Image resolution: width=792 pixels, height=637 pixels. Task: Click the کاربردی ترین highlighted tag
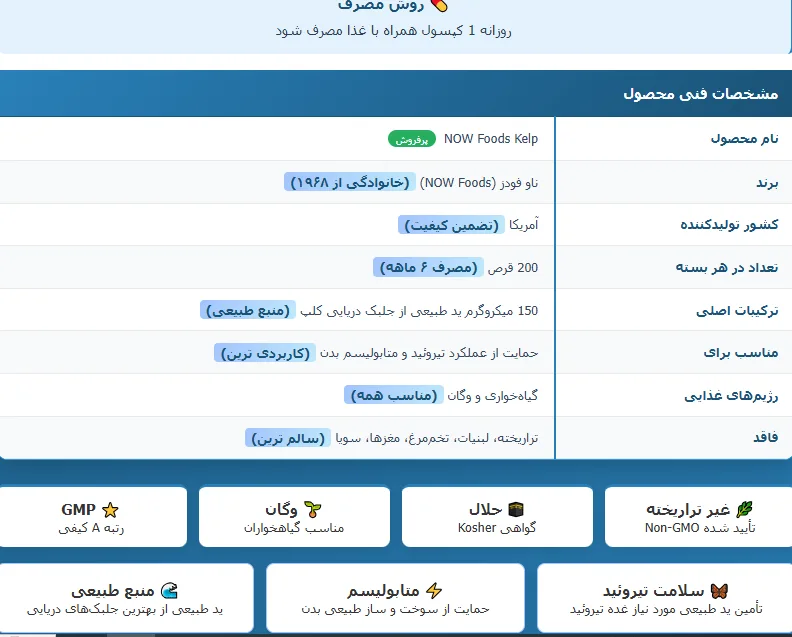[264, 353]
